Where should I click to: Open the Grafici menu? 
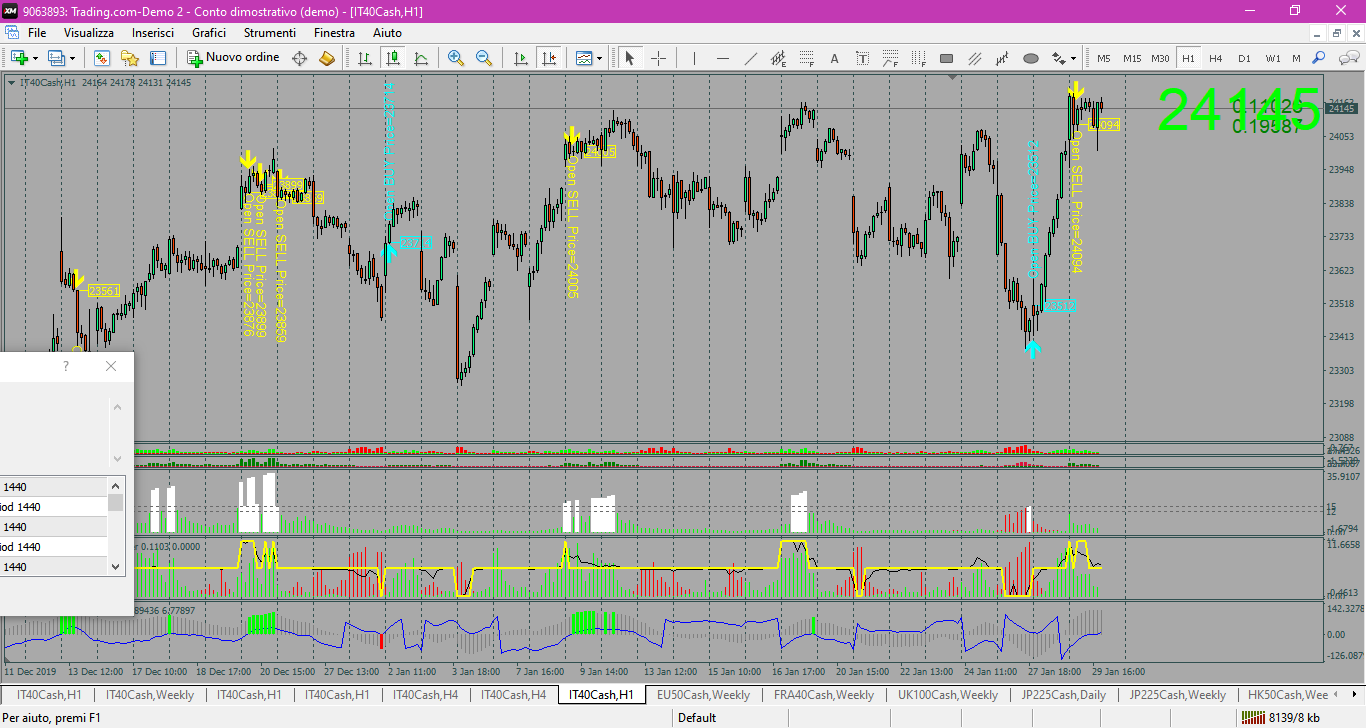point(209,33)
